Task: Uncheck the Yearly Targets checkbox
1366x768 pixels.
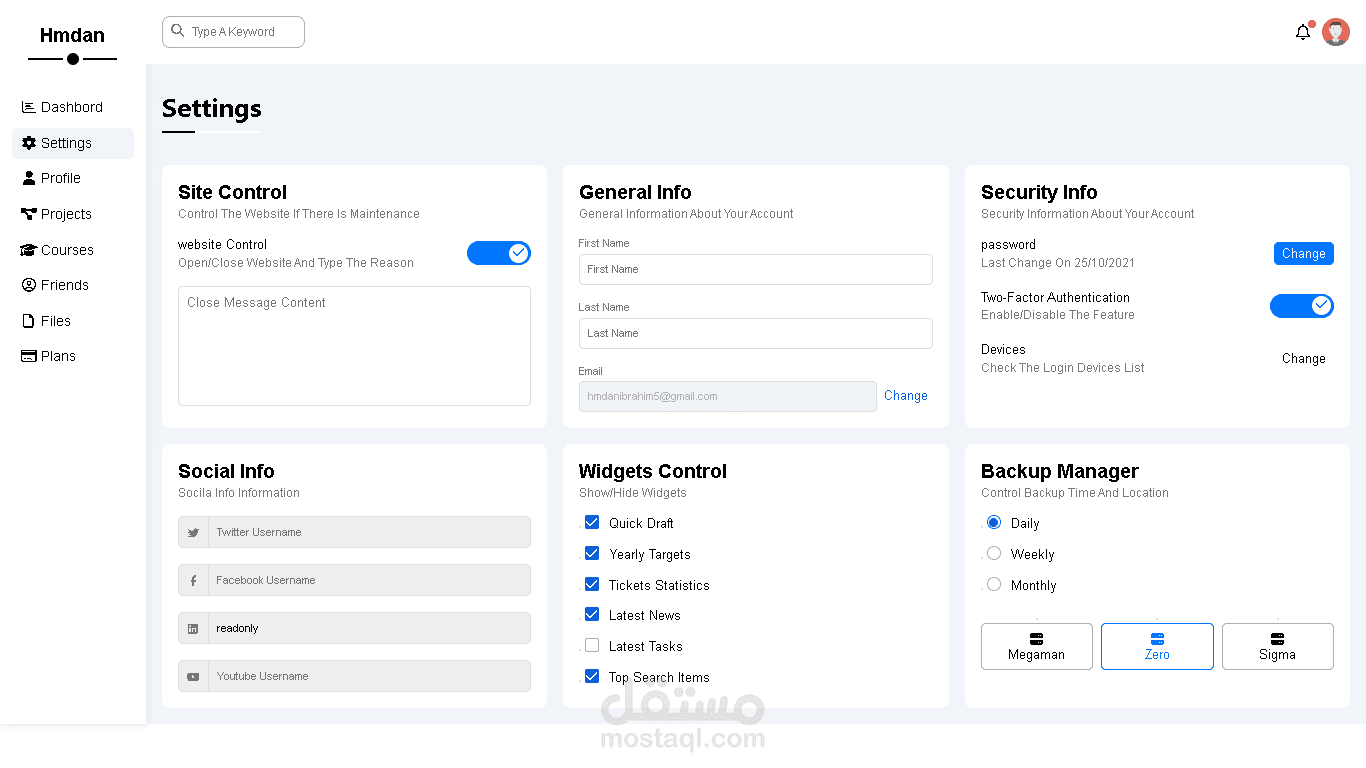Action: (x=592, y=553)
